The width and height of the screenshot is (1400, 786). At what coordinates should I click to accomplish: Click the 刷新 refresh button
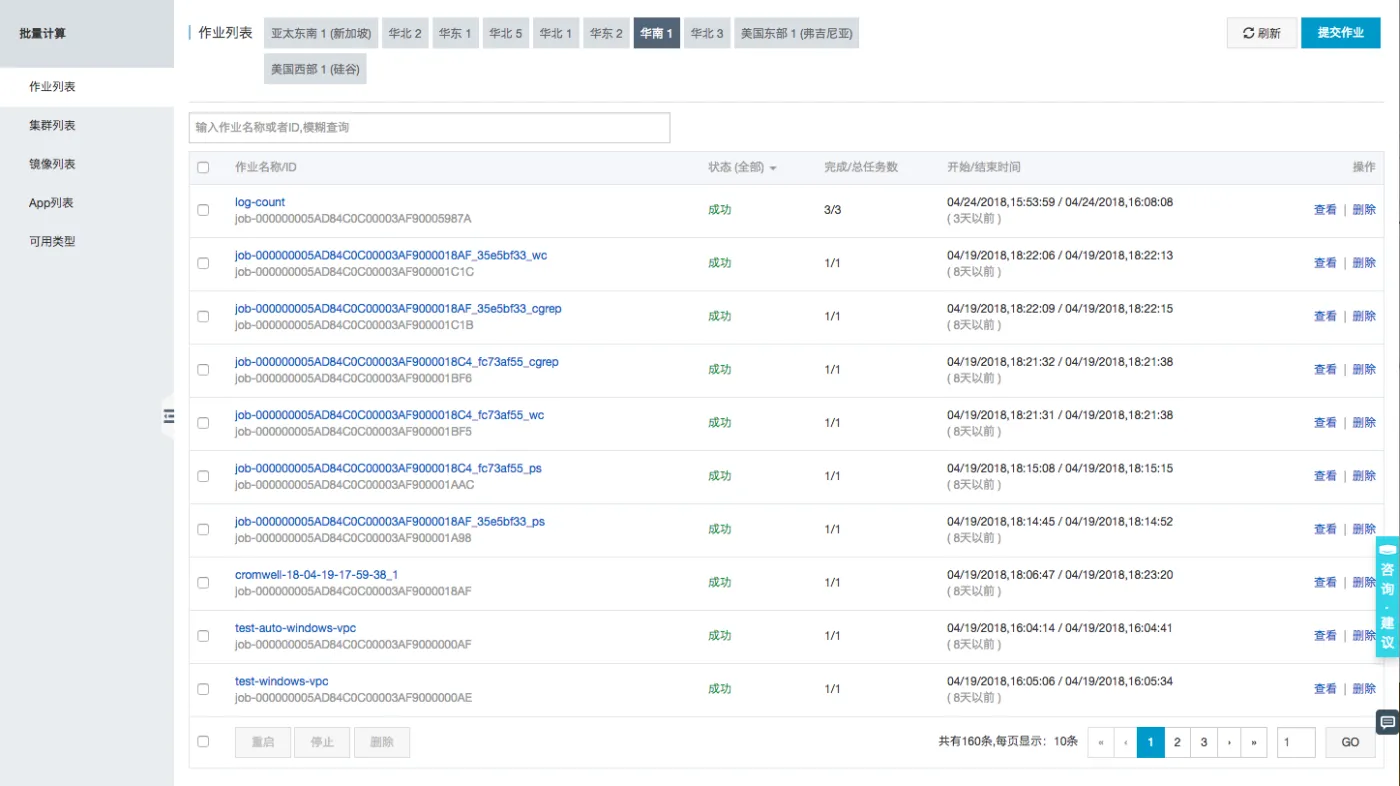1262,33
